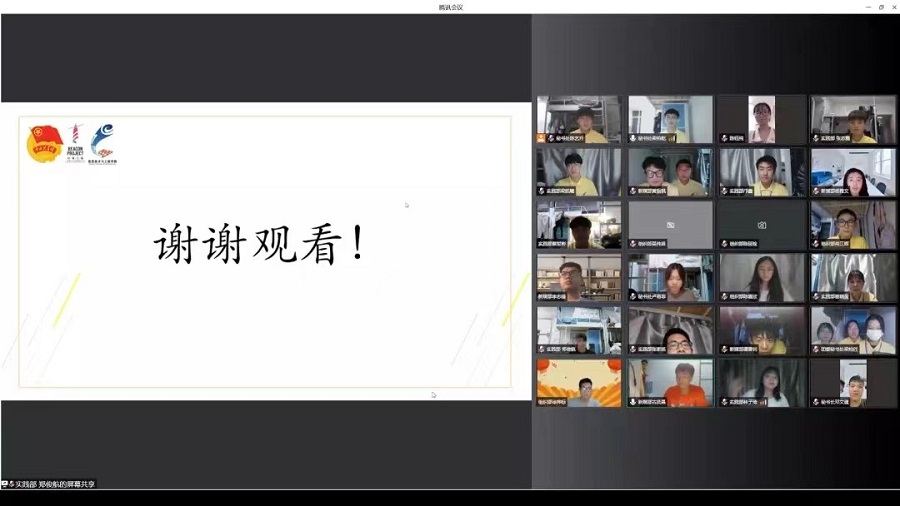Select the video tile showing two people in yellow shirts
Image resolution: width=900 pixels, height=506 pixels.
click(670, 172)
